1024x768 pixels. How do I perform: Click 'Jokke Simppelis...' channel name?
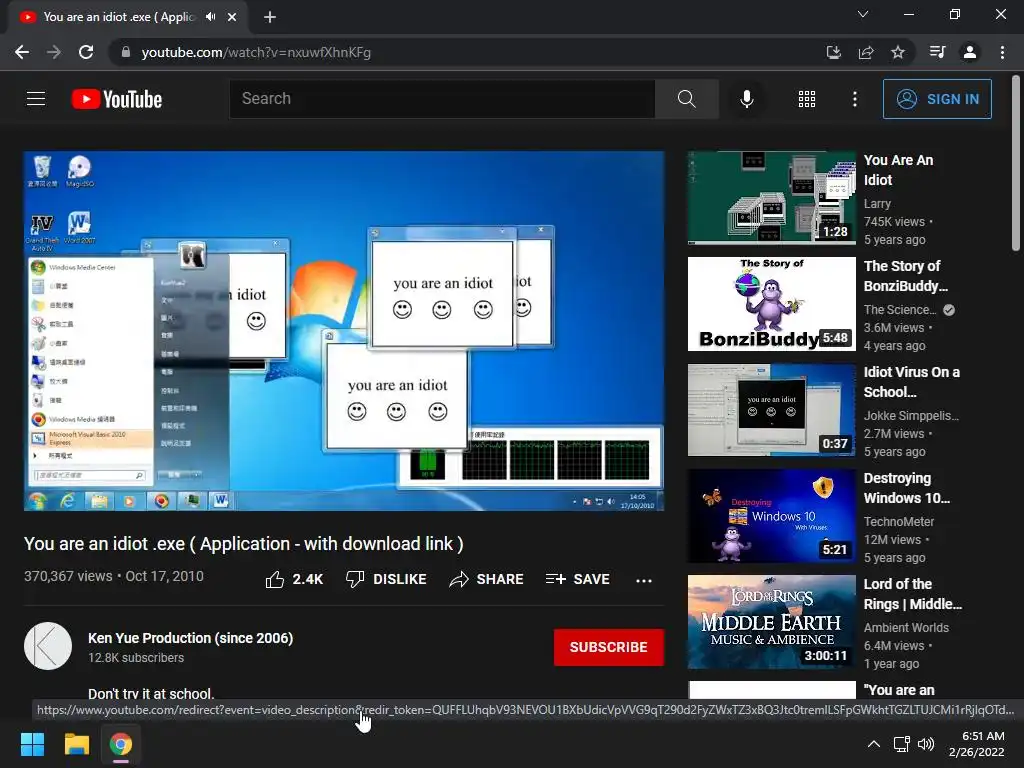point(911,415)
